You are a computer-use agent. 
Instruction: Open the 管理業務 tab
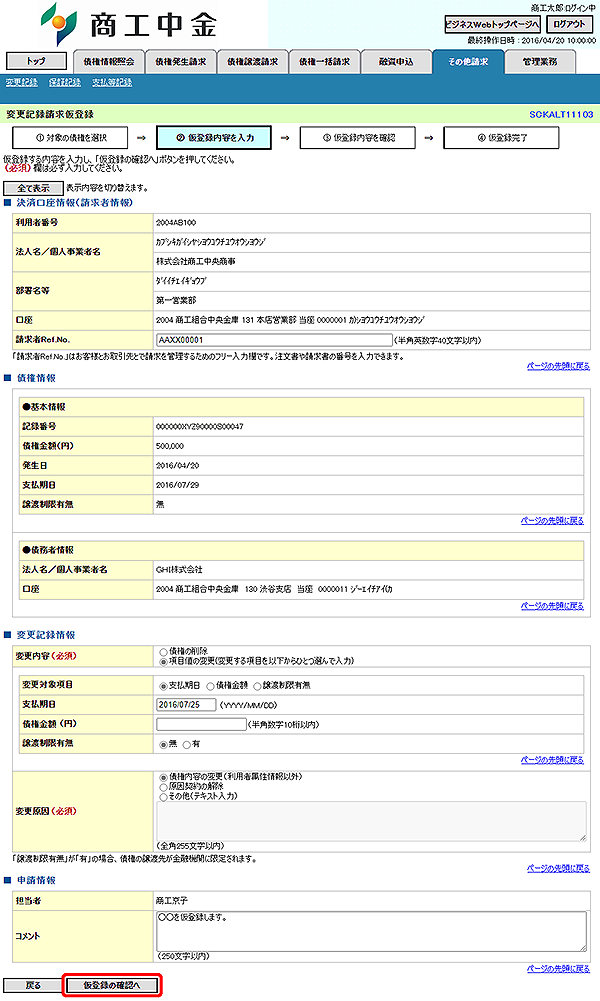(x=540, y=62)
